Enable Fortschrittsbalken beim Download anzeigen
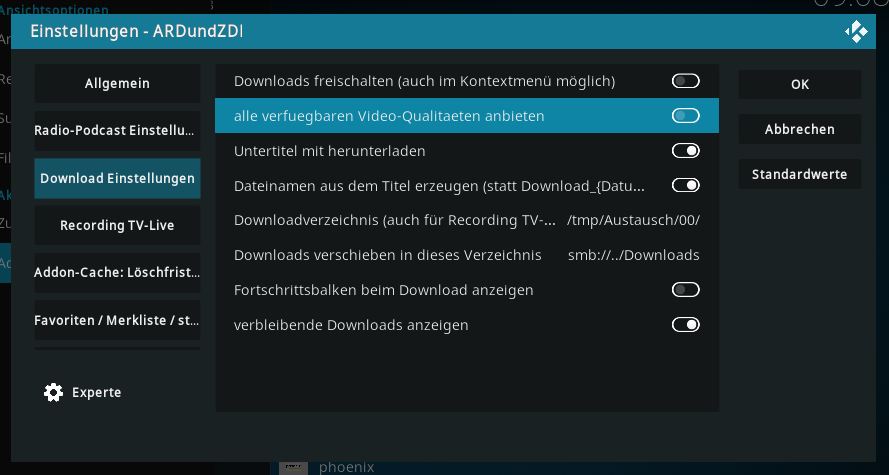889x475 pixels. [685, 290]
